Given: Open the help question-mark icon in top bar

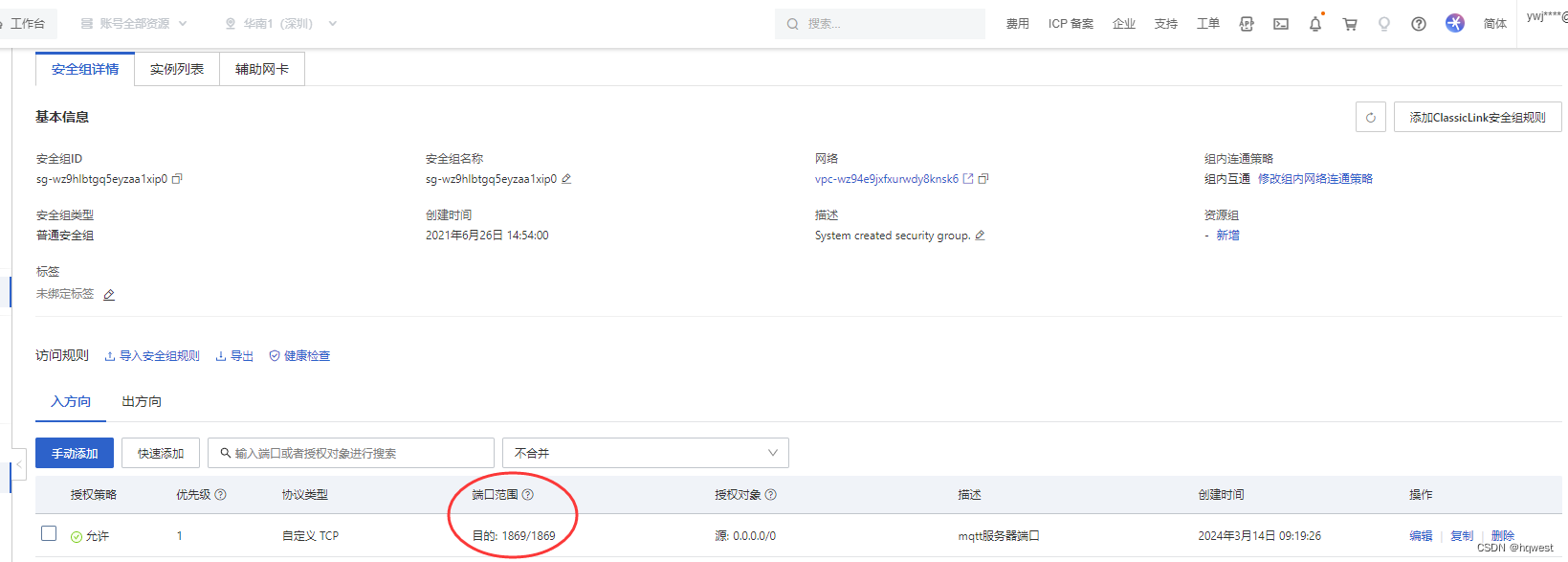Looking at the screenshot, I should tap(1419, 24).
